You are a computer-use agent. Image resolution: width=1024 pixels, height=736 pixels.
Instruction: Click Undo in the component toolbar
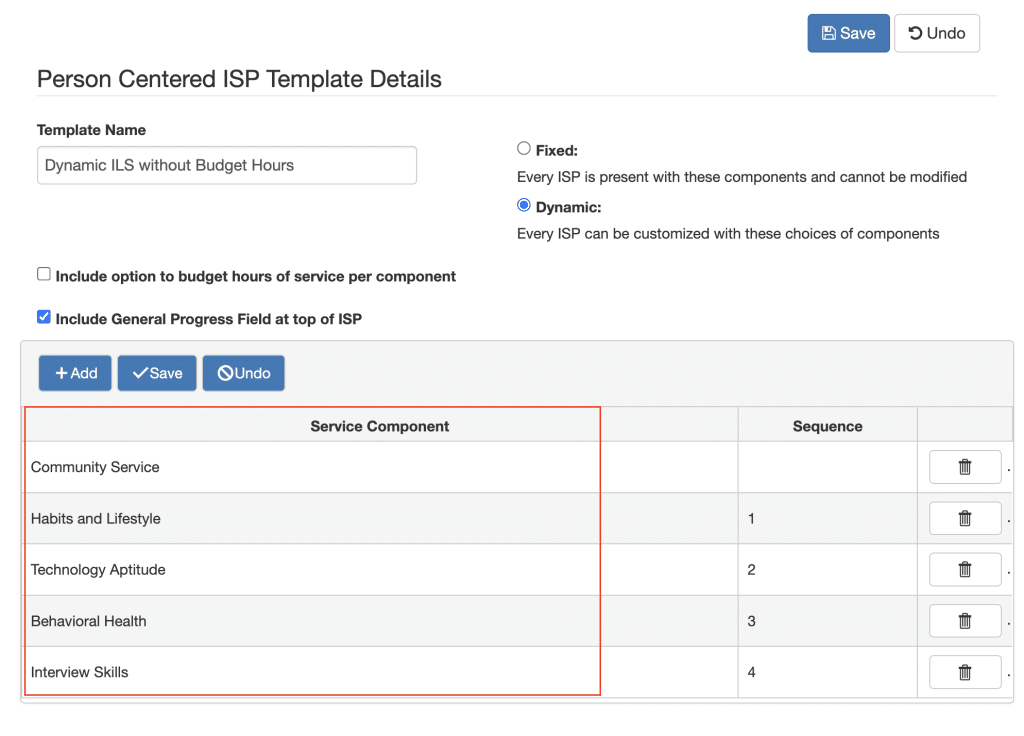pyautogui.click(x=243, y=373)
